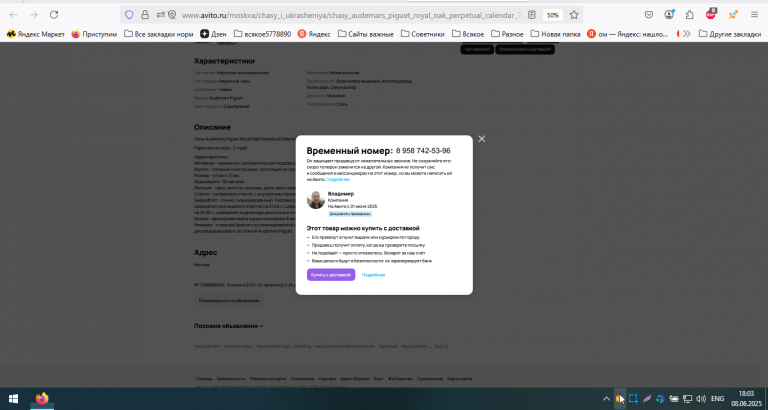Click the orange tray icon under the cursor
The image size is (768, 410).
[x=620, y=399]
